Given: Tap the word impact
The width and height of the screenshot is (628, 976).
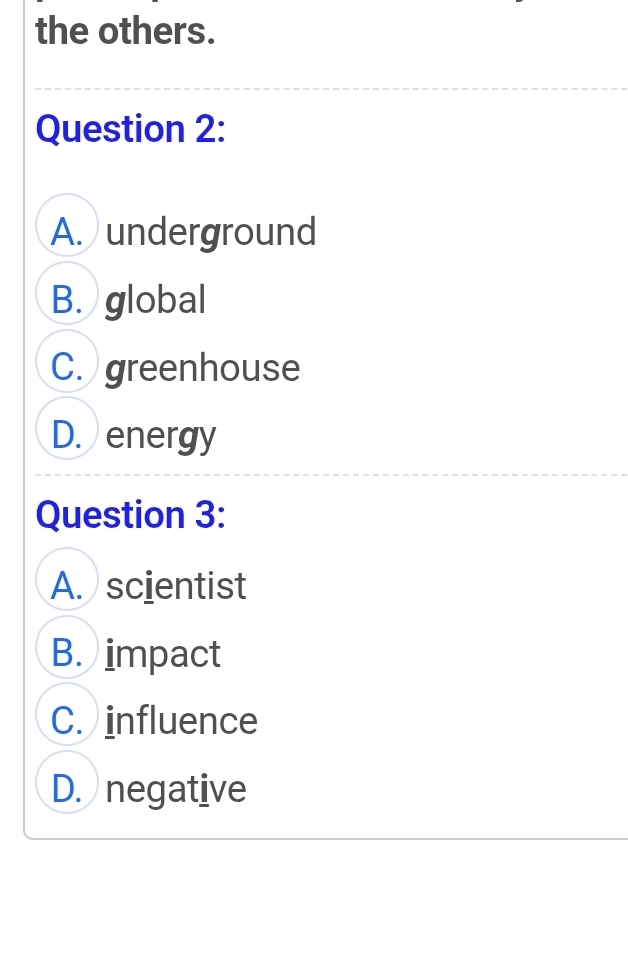Looking at the screenshot, I should (x=164, y=654).
